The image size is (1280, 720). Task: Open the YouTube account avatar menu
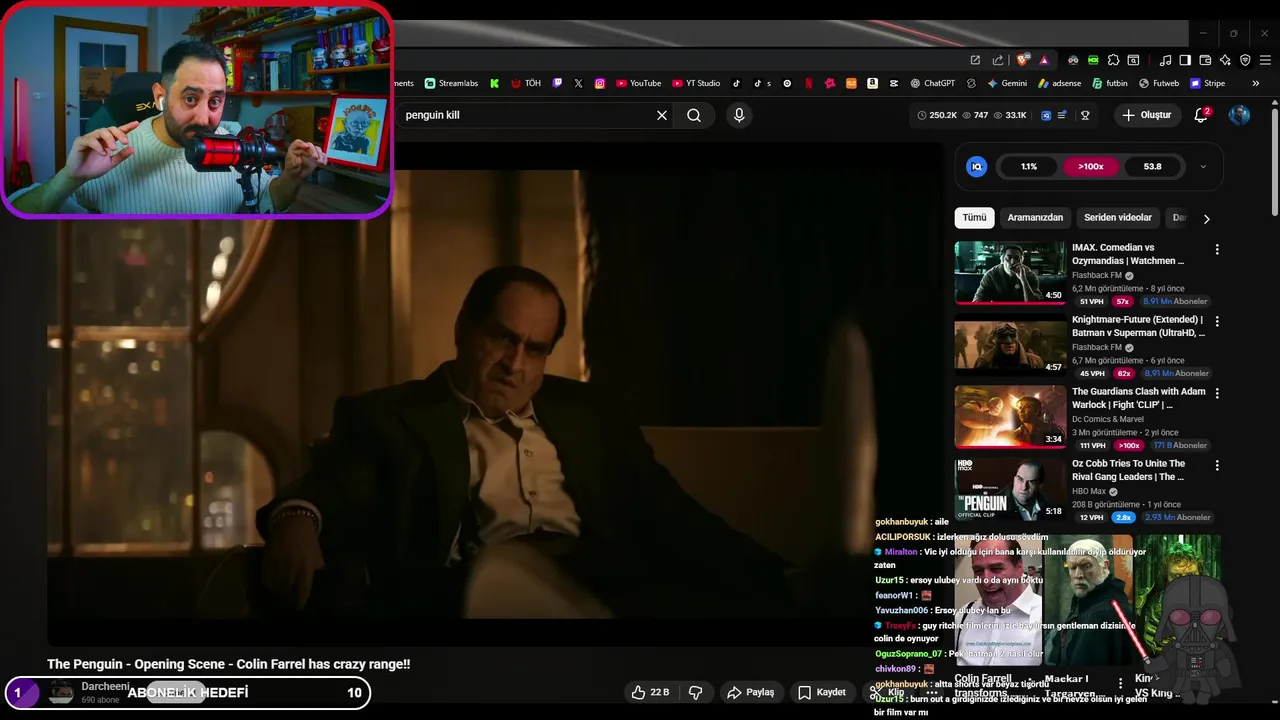coord(1239,115)
